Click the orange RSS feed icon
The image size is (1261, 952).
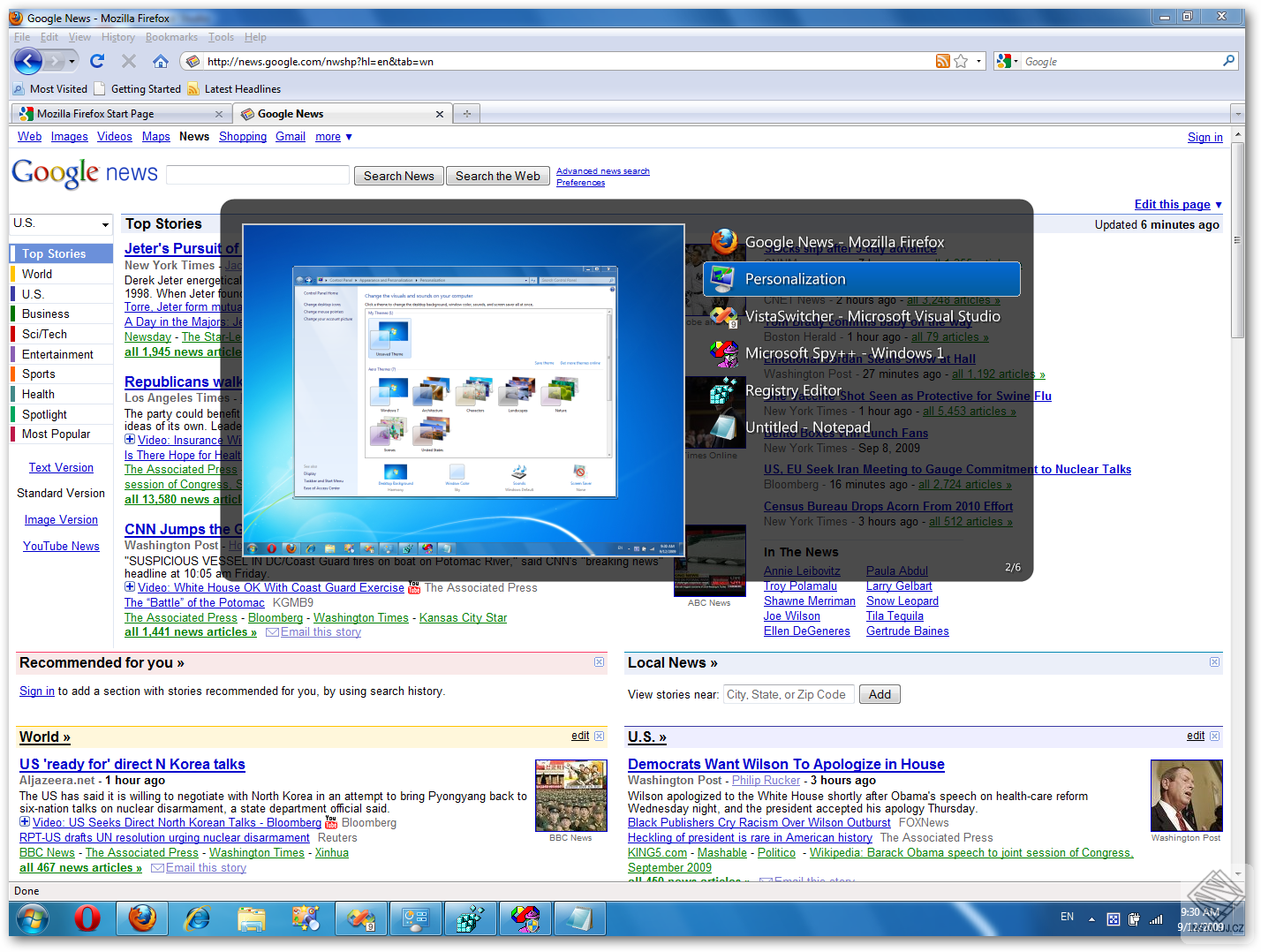(943, 61)
